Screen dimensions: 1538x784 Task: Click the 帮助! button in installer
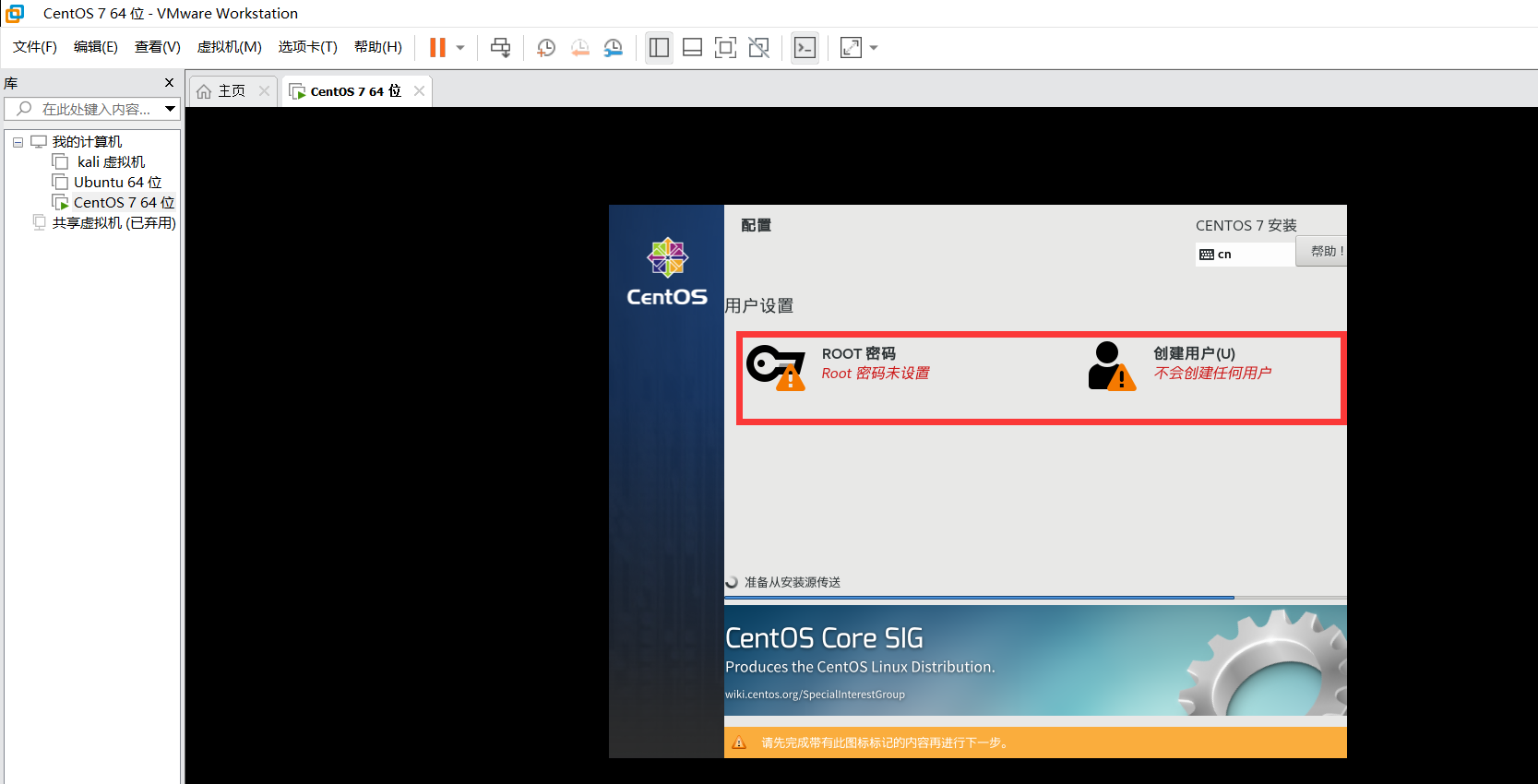point(1322,251)
